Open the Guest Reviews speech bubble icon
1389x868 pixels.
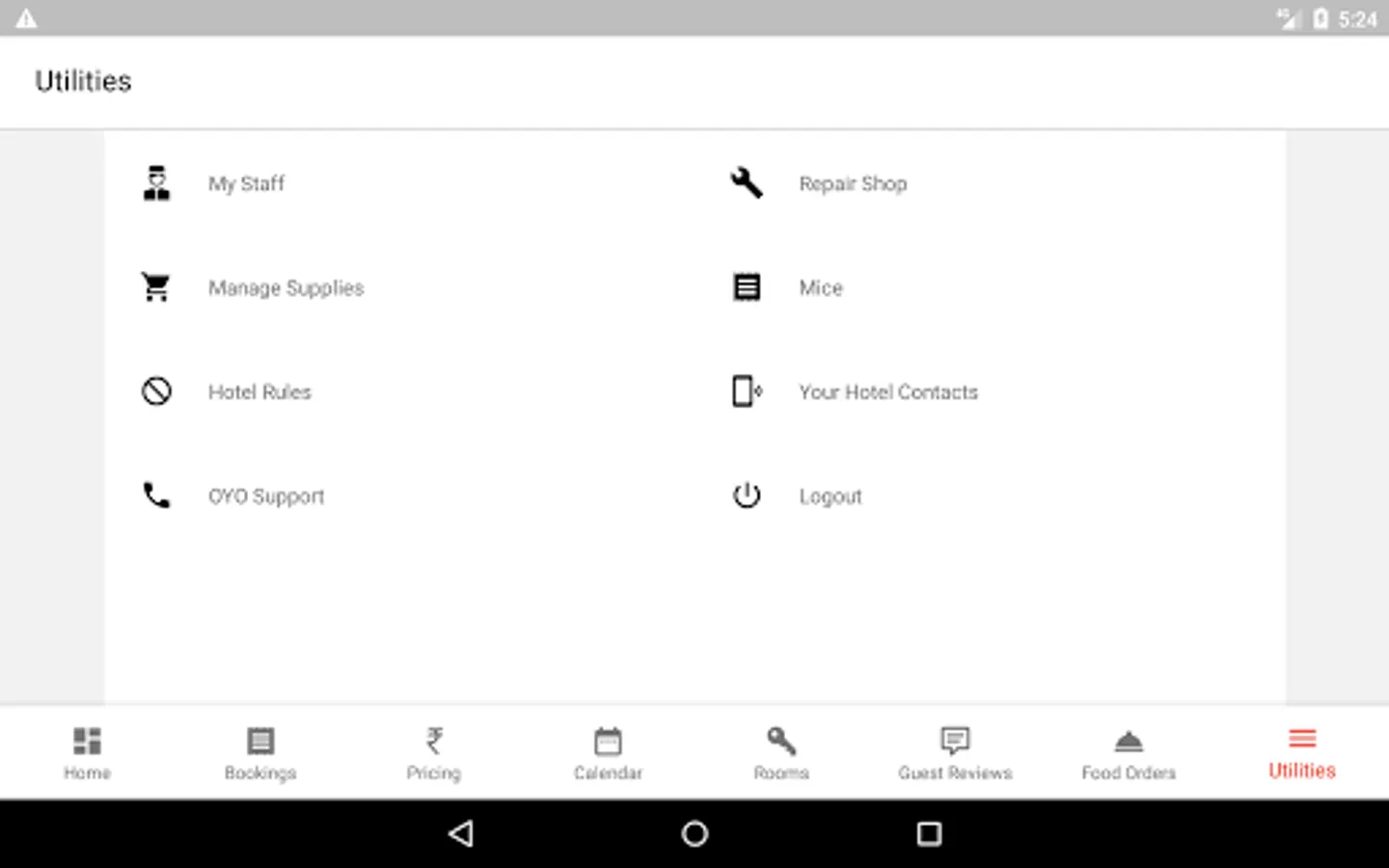point(955,741)
